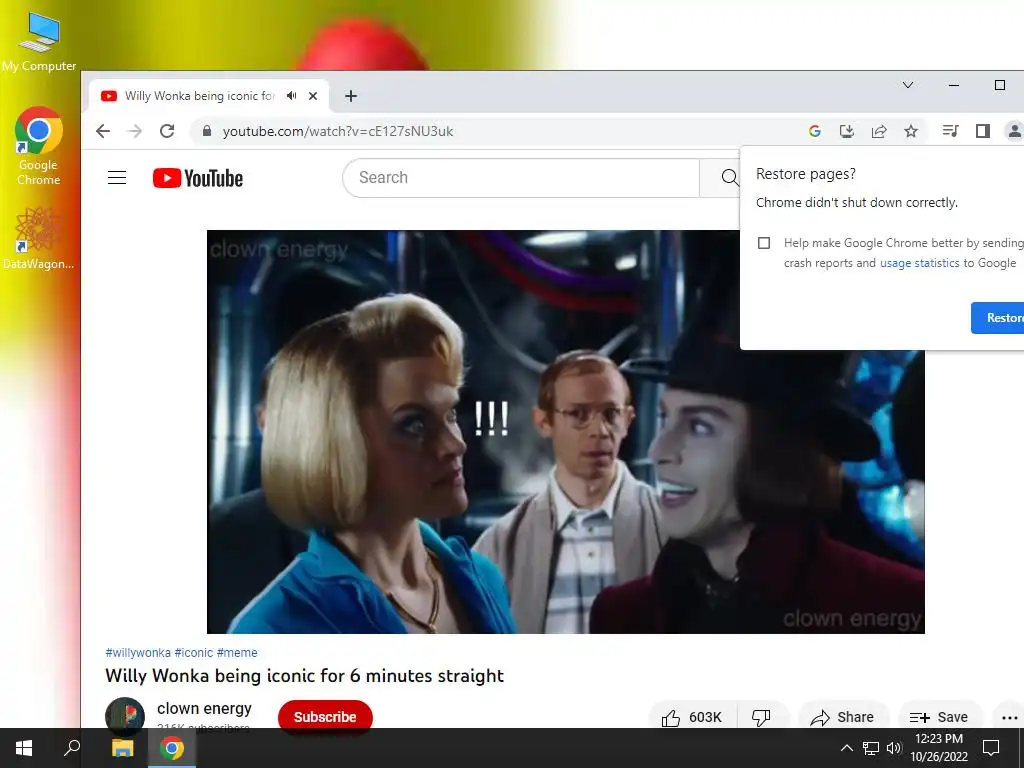Open media controls icon in toolbar
1024x768 pixels.
click(x=950, y=131)
